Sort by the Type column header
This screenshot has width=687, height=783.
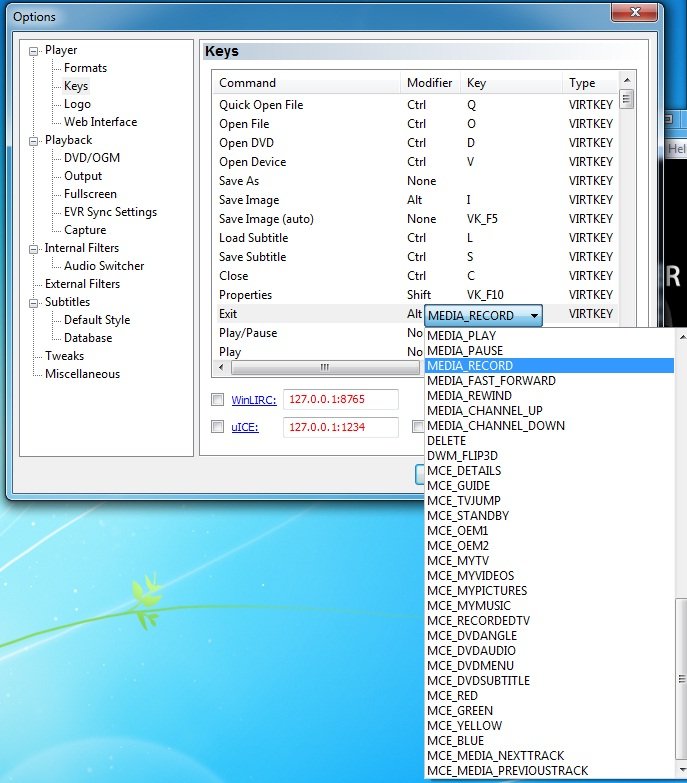[x=590, y=83]
